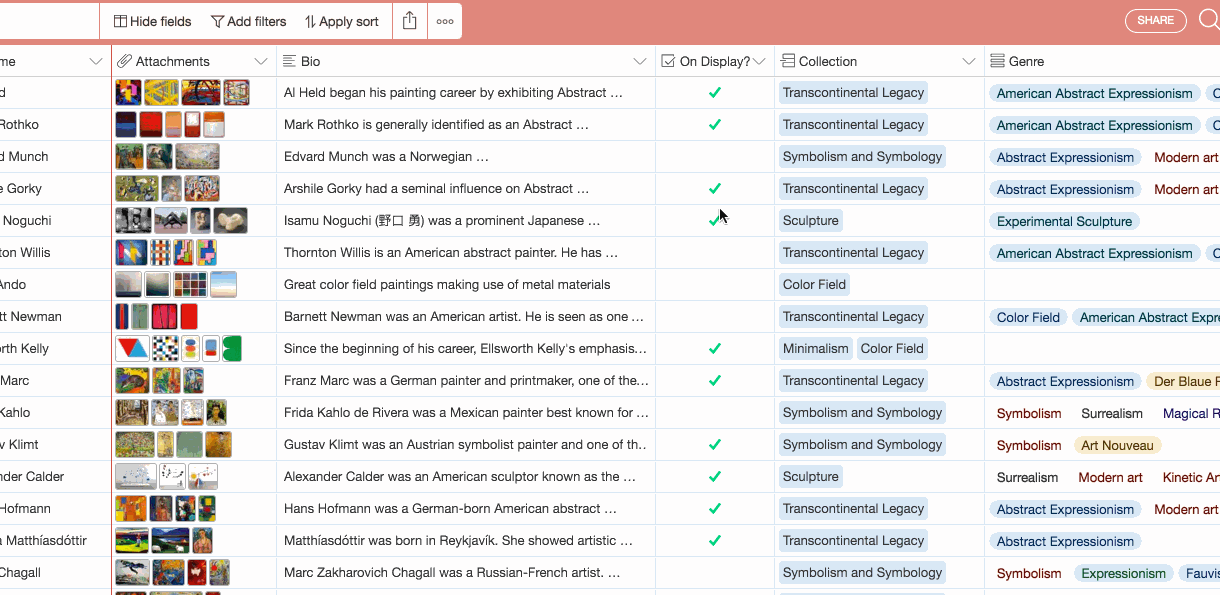Open first attachment thumbnail in Al Held row
This screenshot has height=595, width=1220.
coord(128,93)
